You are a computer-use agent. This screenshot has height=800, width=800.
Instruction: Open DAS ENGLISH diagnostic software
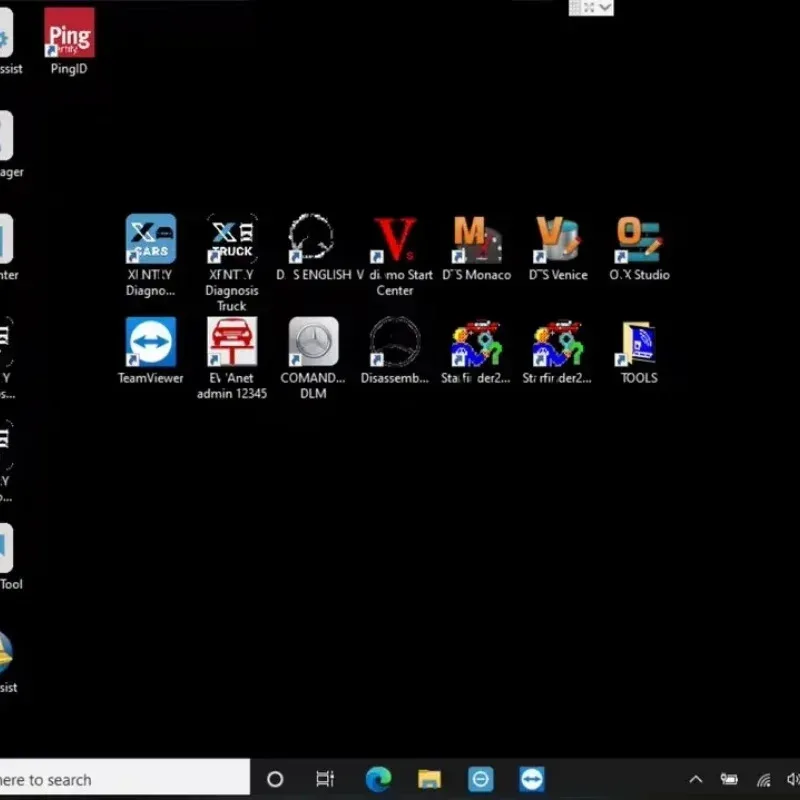pos(311,237)
